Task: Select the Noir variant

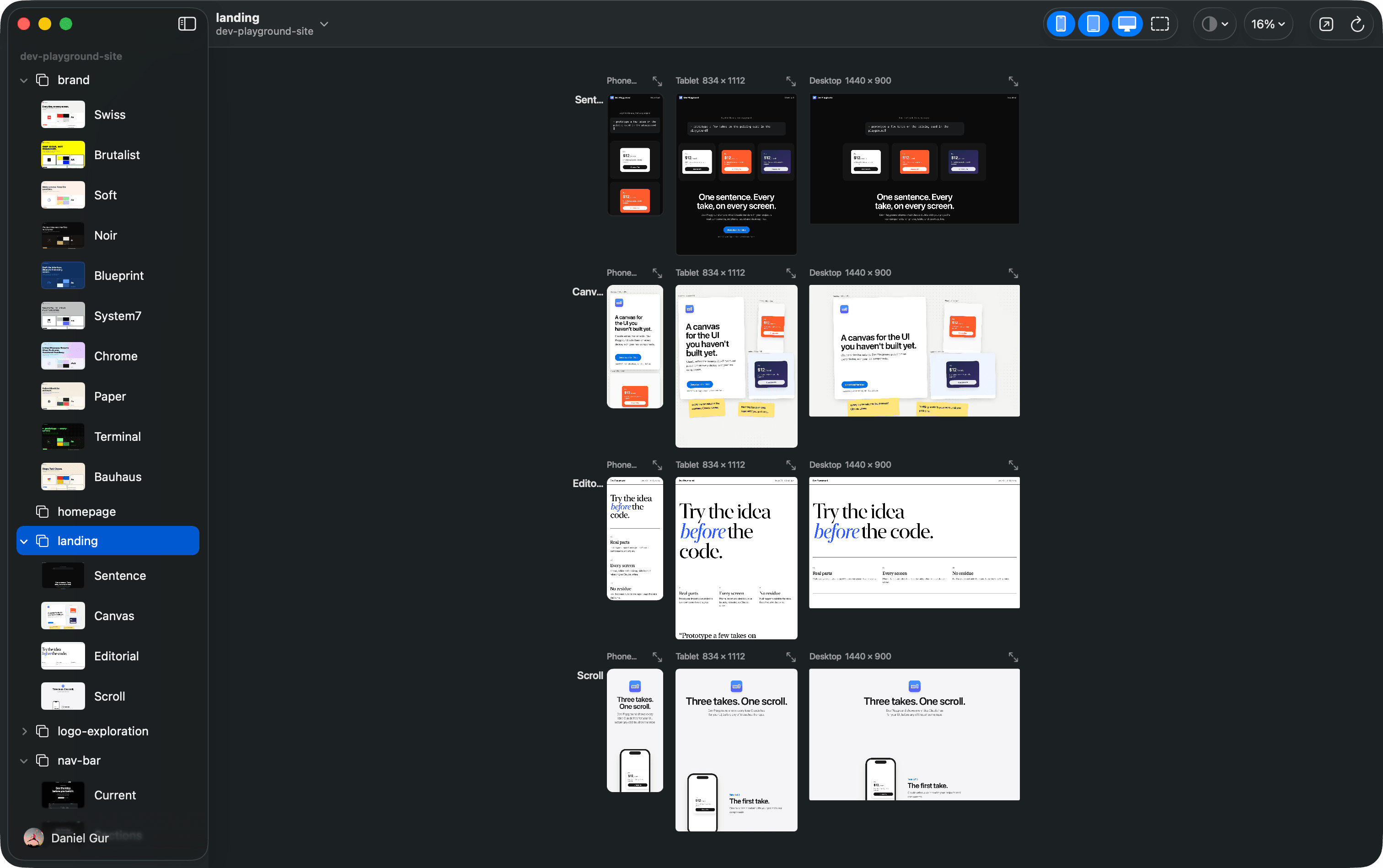Action: (108, 235)
